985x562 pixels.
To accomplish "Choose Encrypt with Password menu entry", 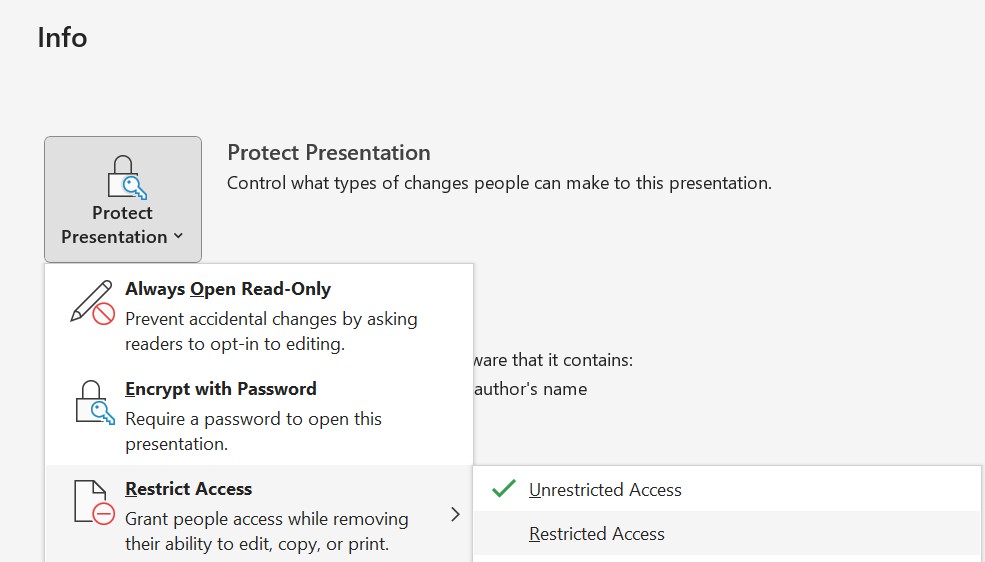I will [259, 415].
